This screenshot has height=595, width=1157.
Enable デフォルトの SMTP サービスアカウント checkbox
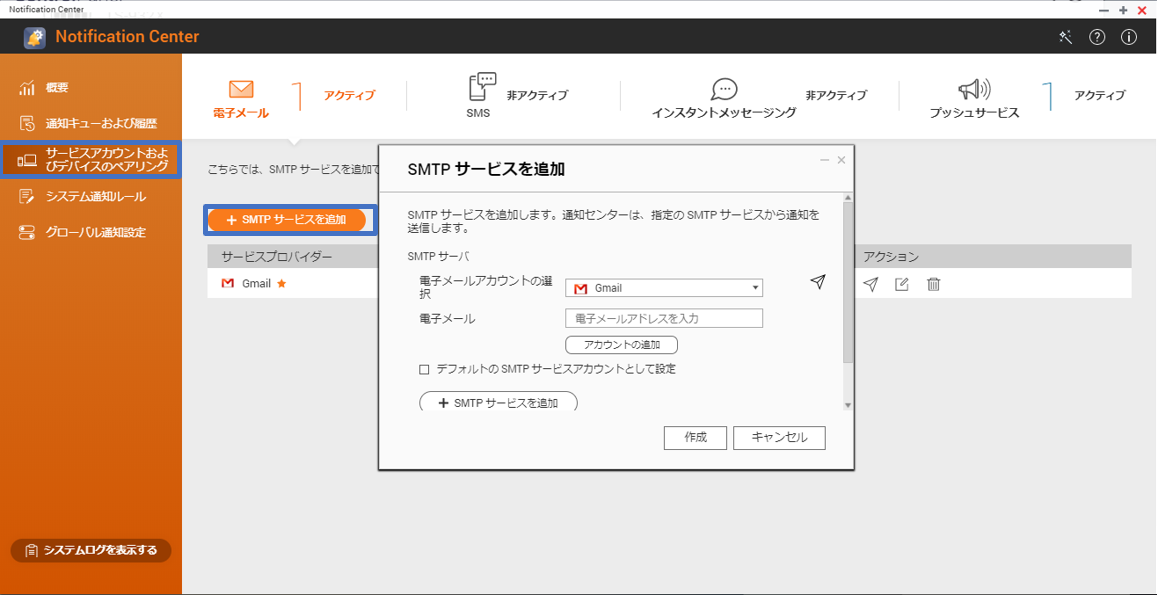424,369
